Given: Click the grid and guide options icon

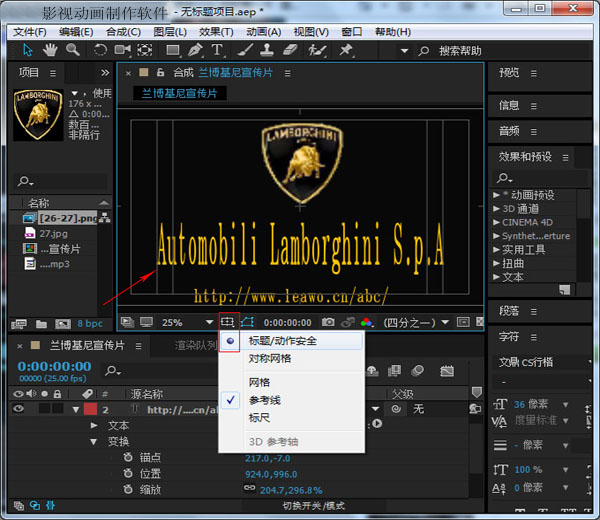Looking at the screenshot, I should 227,322.
